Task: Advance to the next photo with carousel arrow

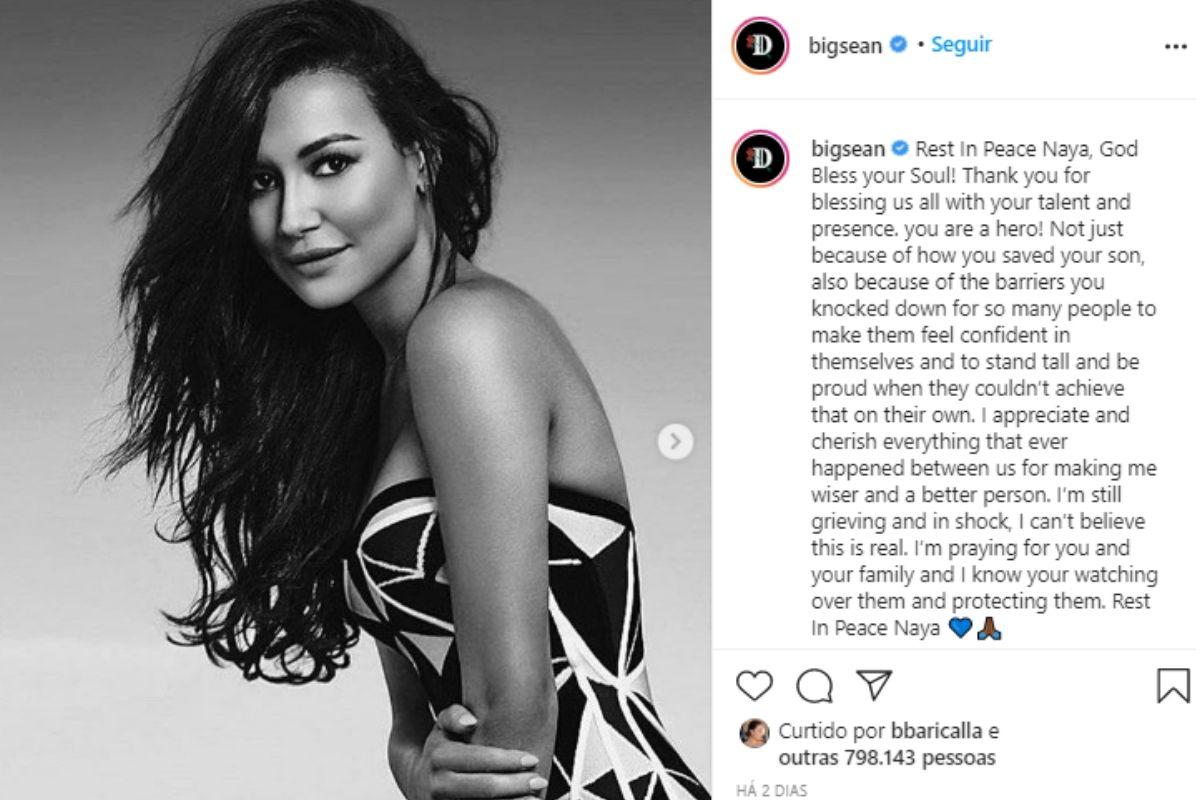Action: (675, 440)
